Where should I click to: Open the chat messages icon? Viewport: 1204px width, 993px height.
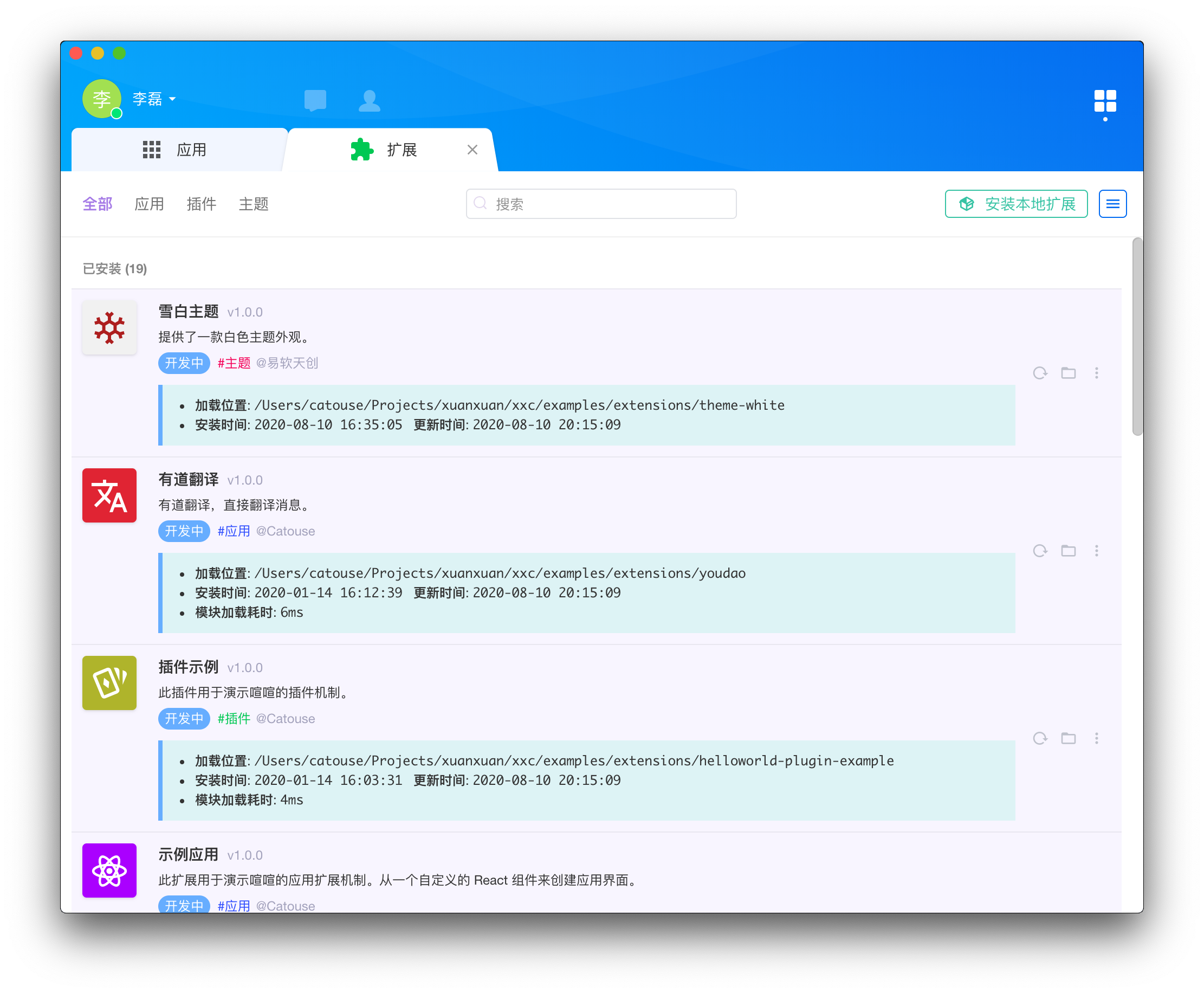coord(315,100)
